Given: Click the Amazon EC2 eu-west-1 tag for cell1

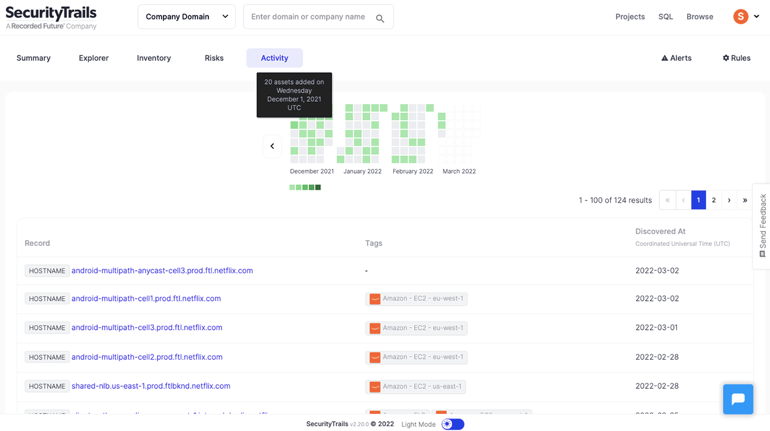Looking at the screenshot, I should [416, 298].
